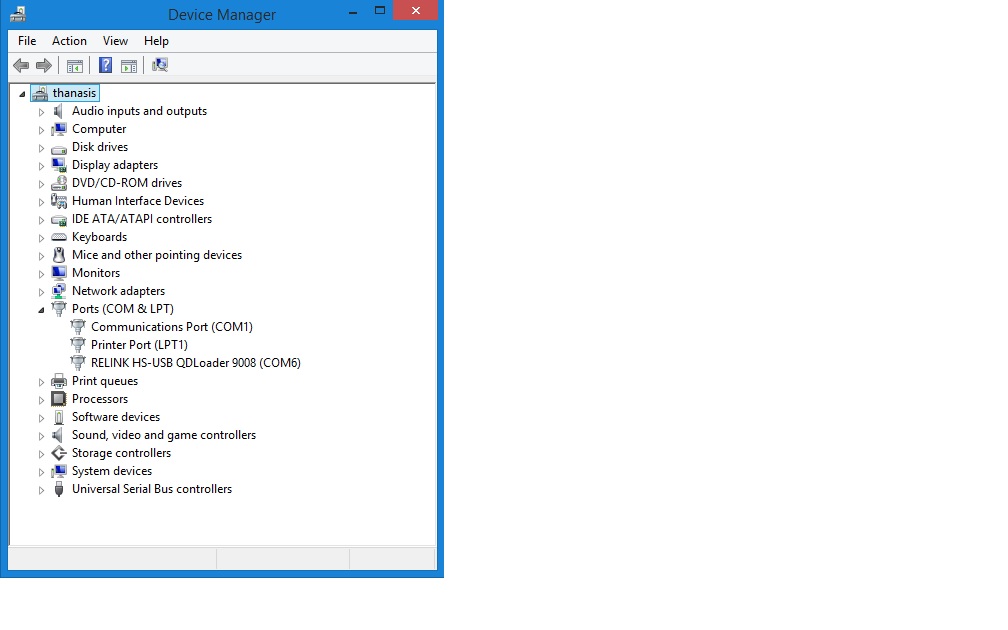
Task: Expand Universal Serial Bus controllers
Action: point(42,490)
